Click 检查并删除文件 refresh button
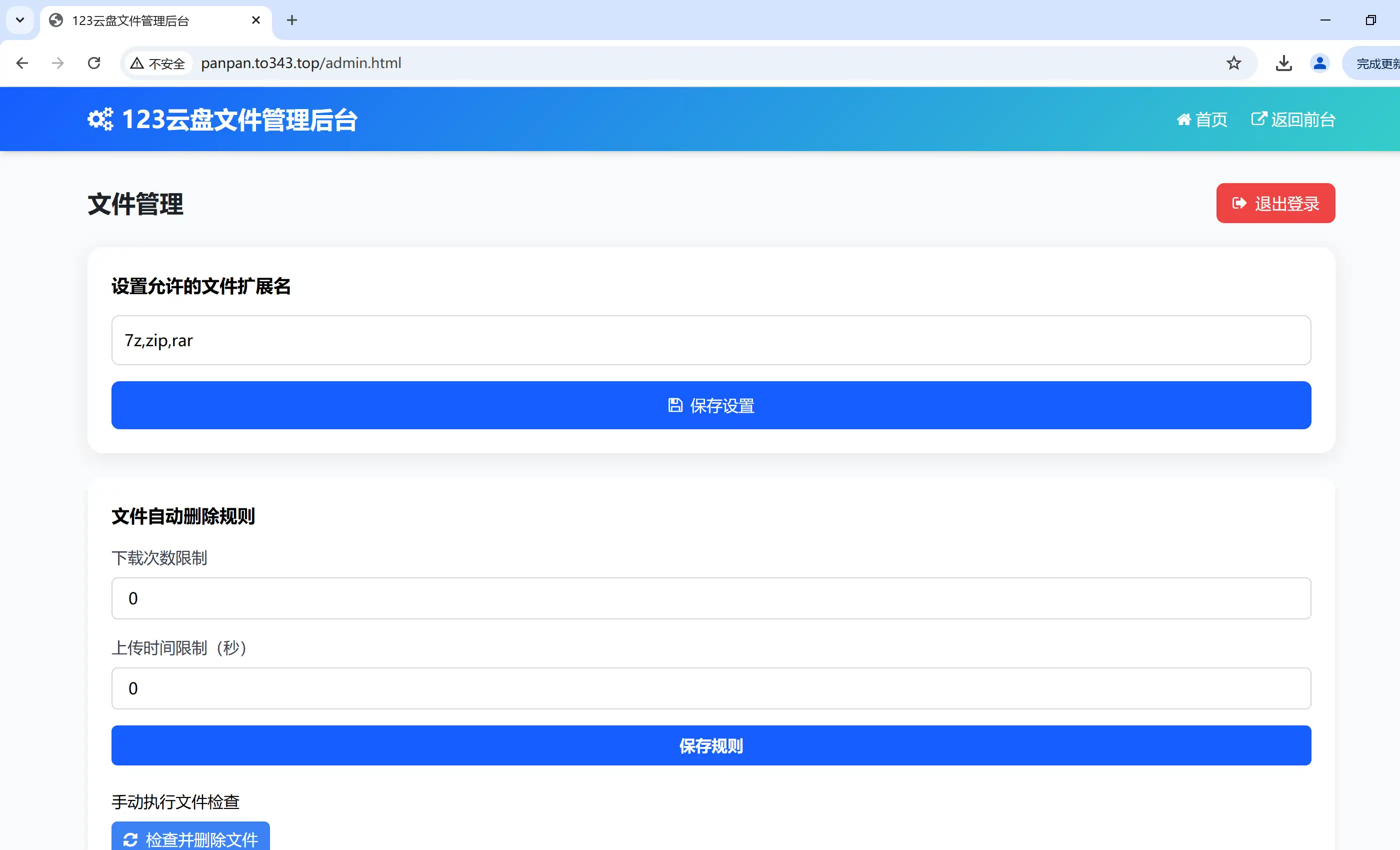Screen dimensions: 1400x850 (190, 838)
